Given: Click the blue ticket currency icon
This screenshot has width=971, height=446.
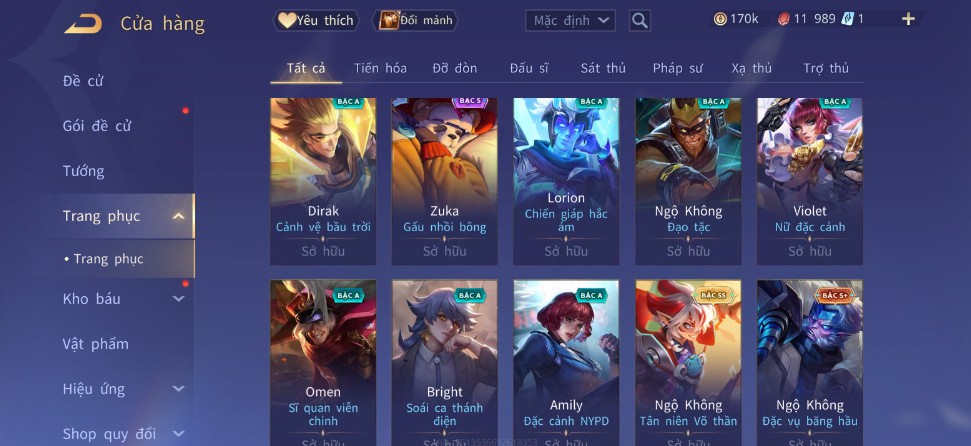Looking at the screenshot, I should click(847, 19).
